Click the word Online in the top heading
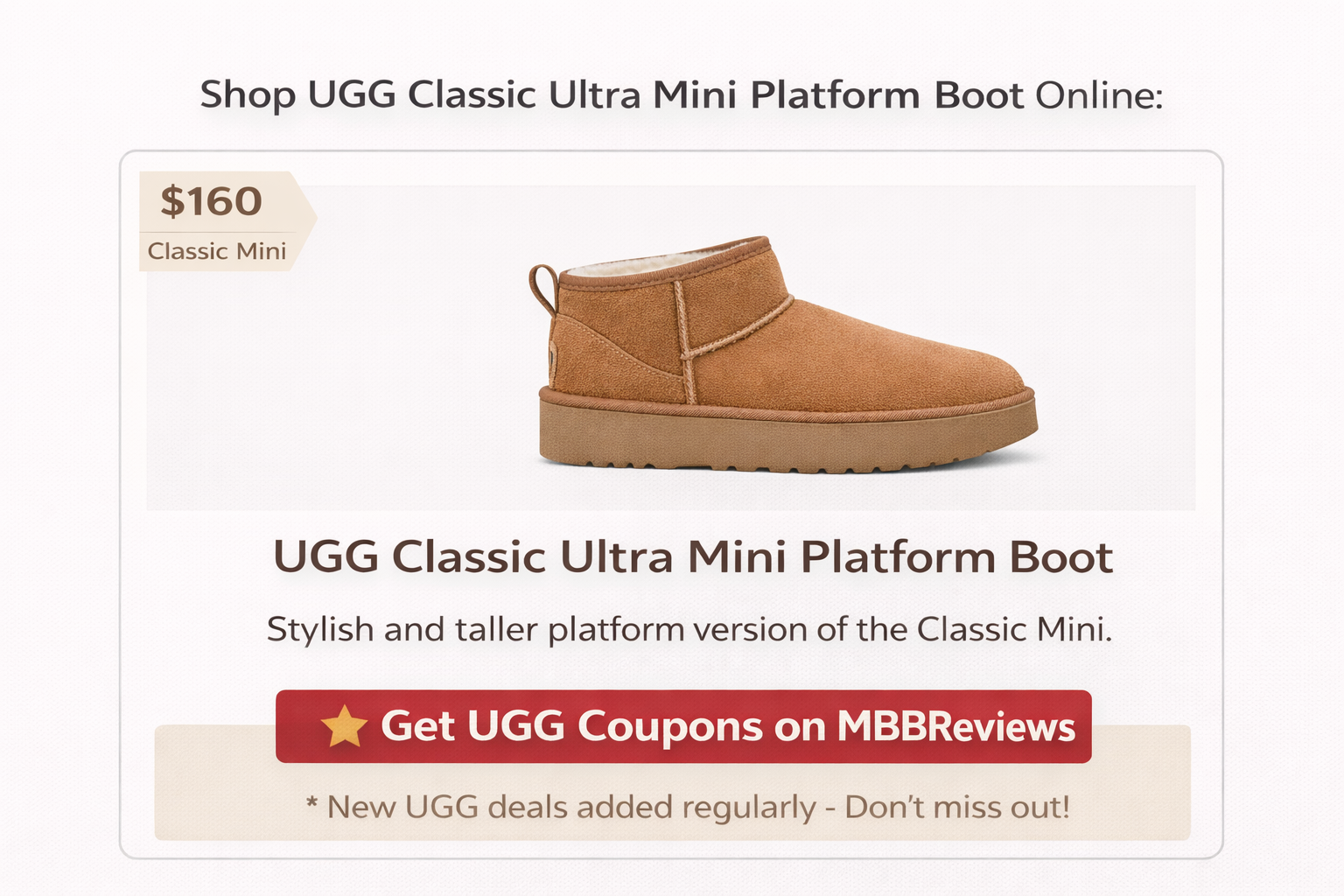The height and width of the screenshot is (896, 1344). click(x=1099, y=95)
